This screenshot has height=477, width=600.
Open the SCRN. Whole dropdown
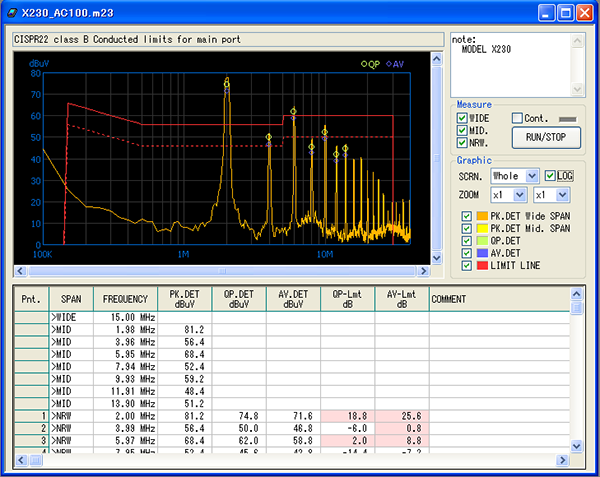click(x=531, y=175)
